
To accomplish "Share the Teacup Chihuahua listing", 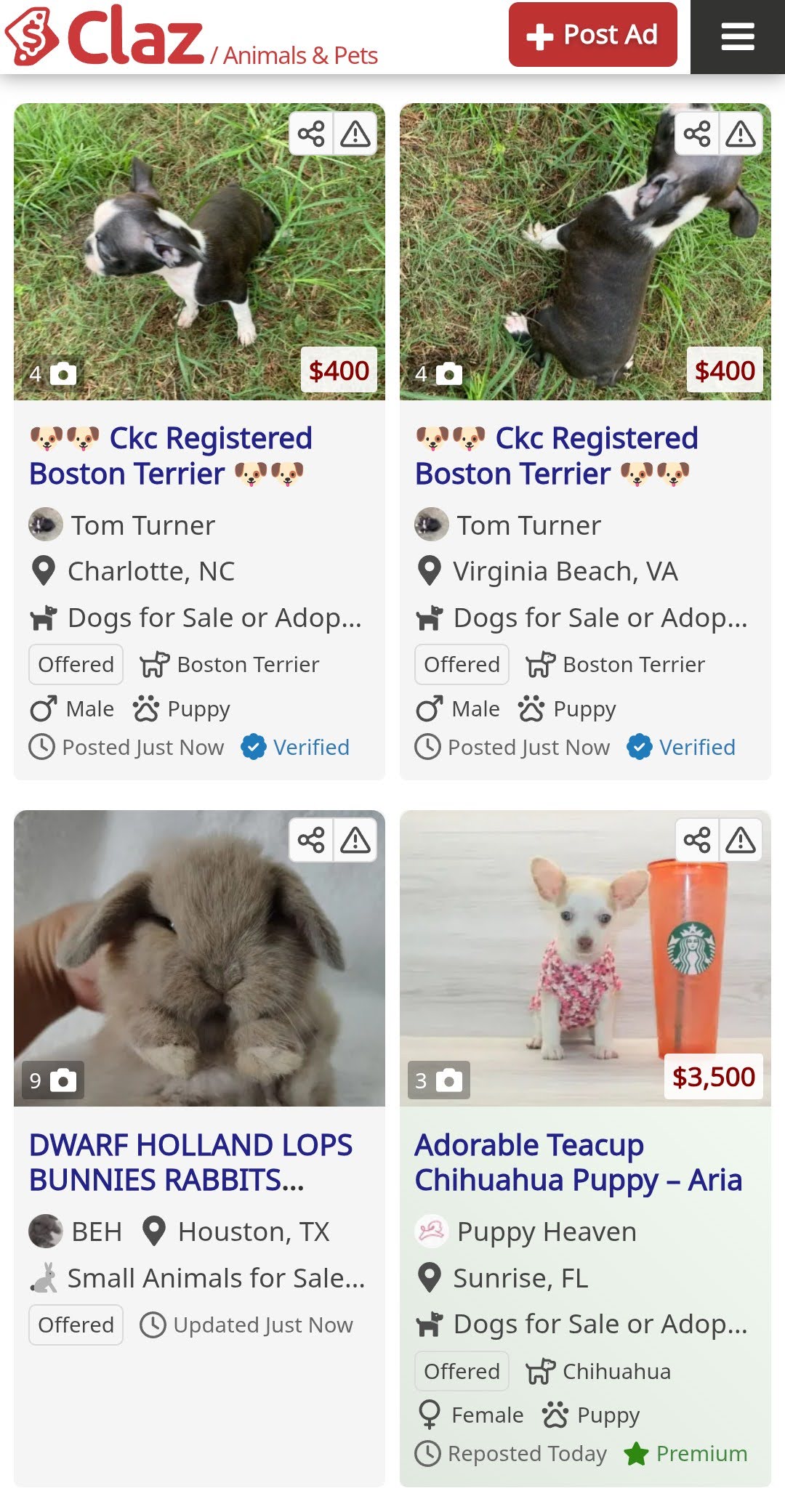I will coord(697,841).
